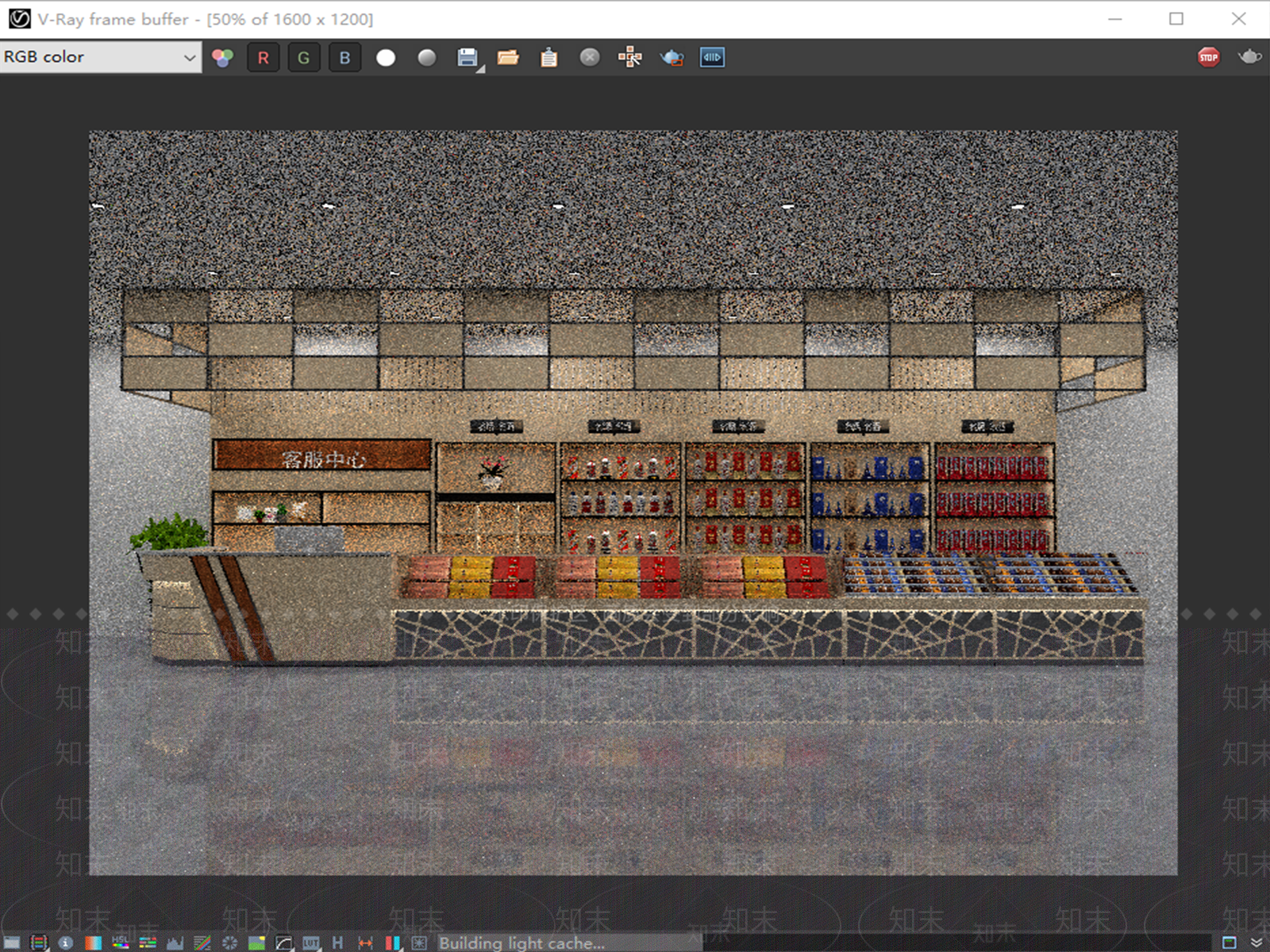1270x952 pixels.
Task: Open the curves correction icon
Action: point(284,942)
